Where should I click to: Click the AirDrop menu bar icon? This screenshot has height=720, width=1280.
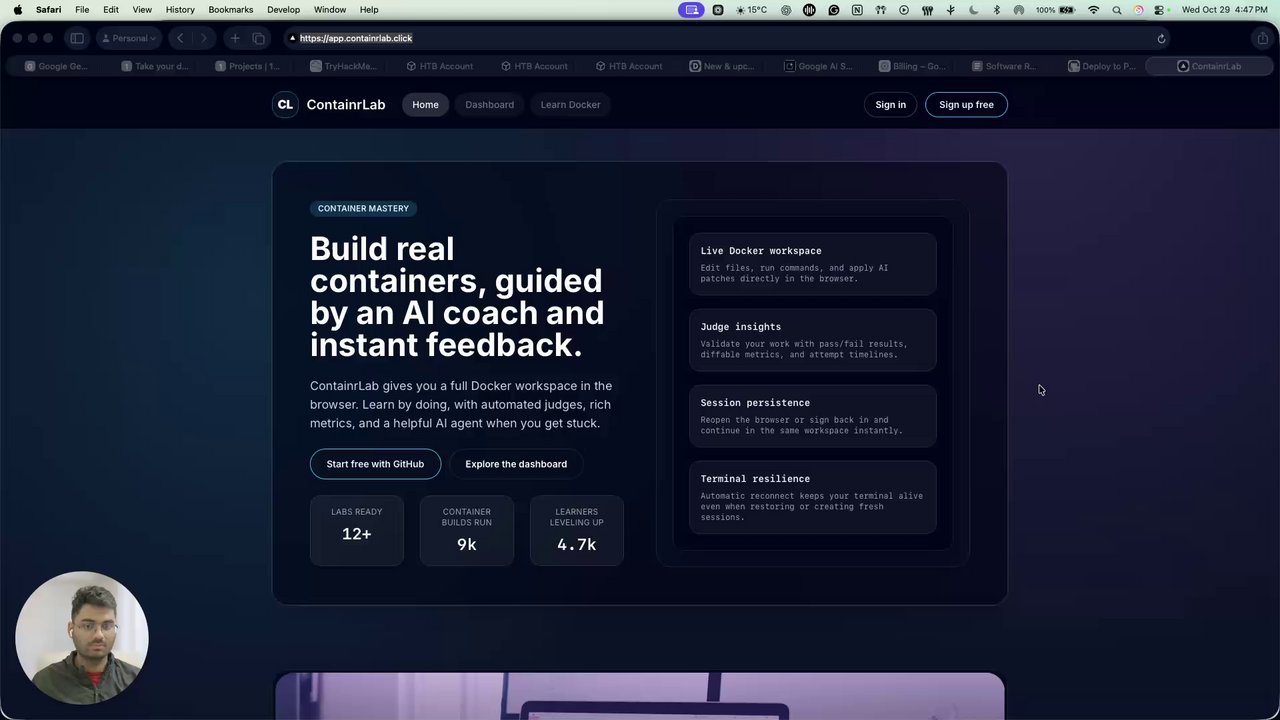point(1019,10)
